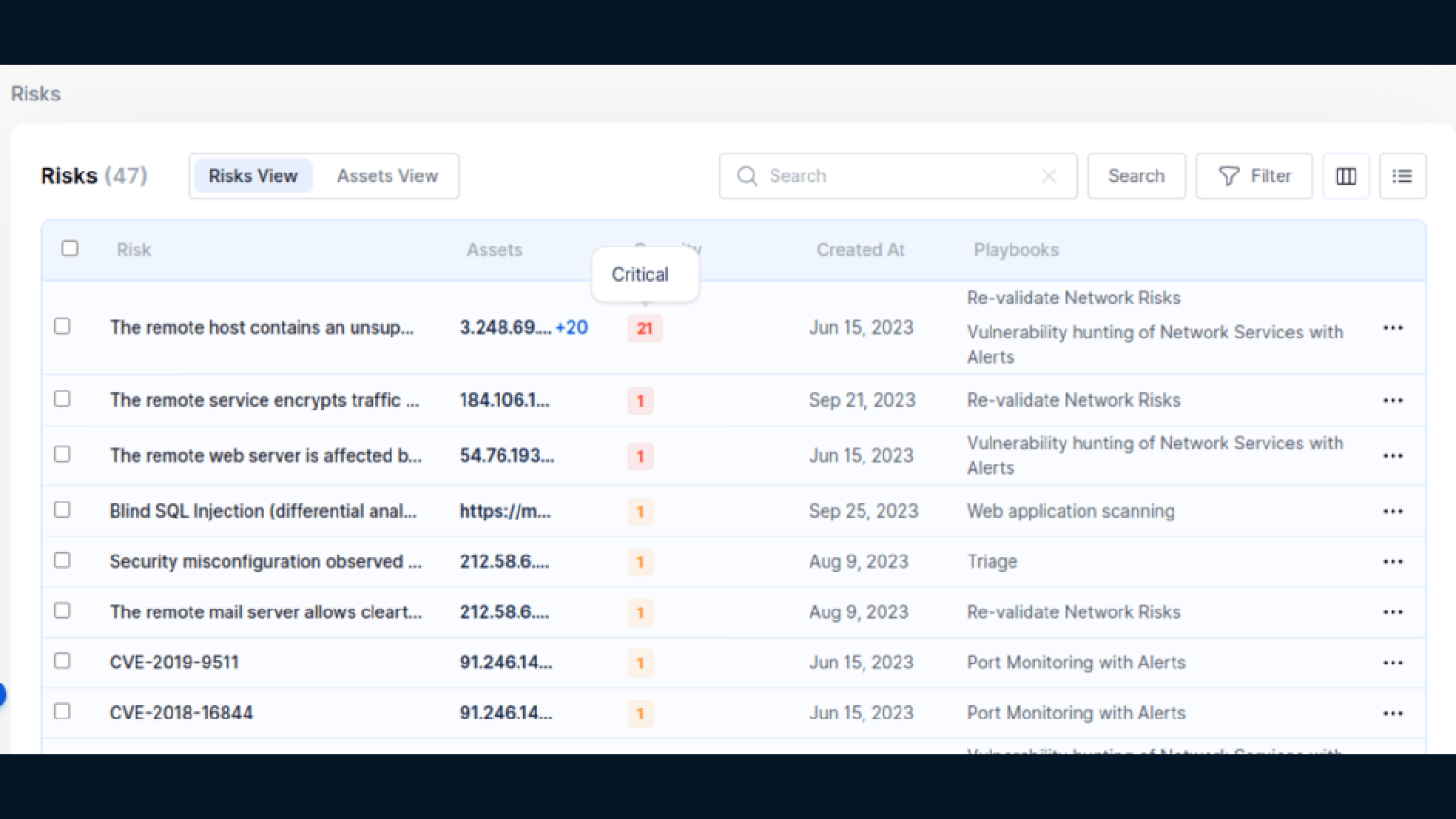Click asset https://m...
The height and width of the screenshot is (819, 1456).
pos(505,511)
